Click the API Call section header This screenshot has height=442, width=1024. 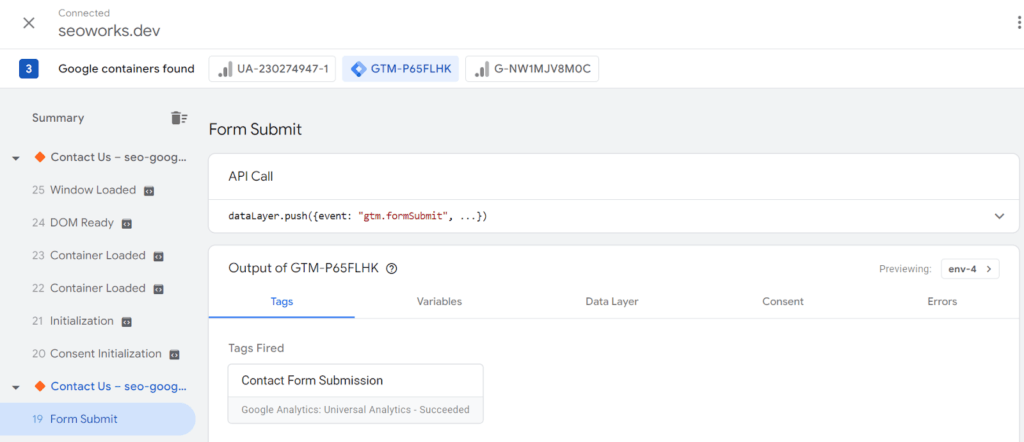pyautogui.click(x=251, y=177)
